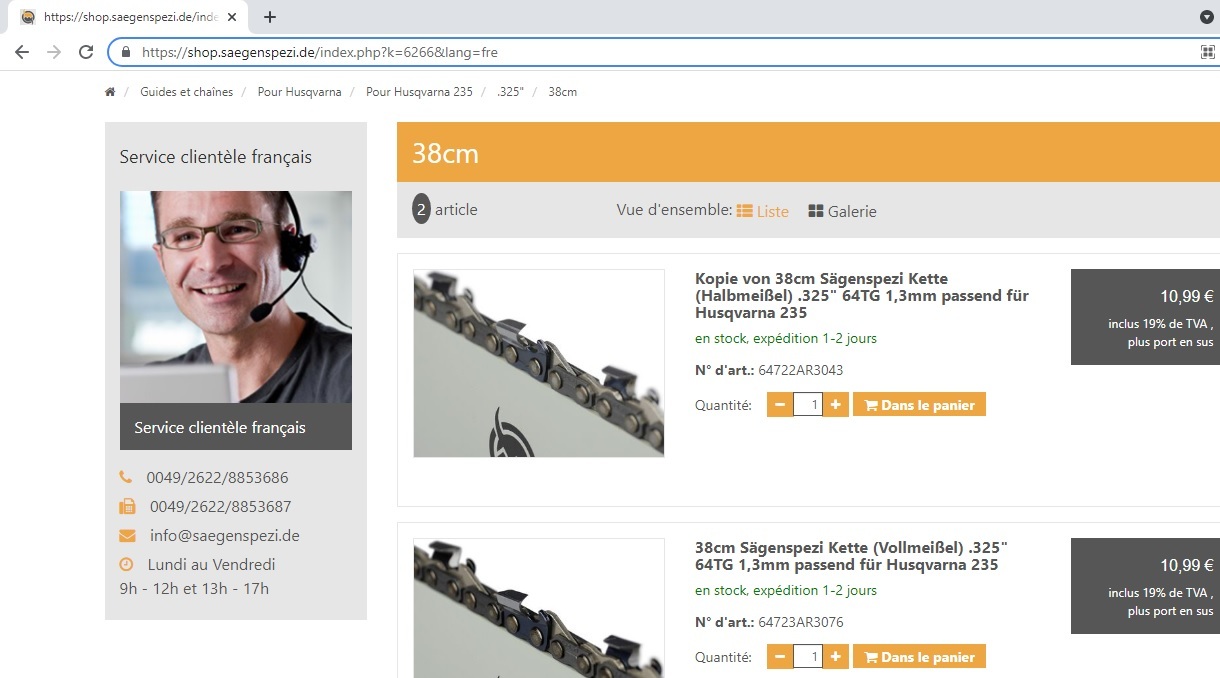This screenshot has height=678, width=1220.
Task: Click the browser forward arrow
Action: point(54,52)
